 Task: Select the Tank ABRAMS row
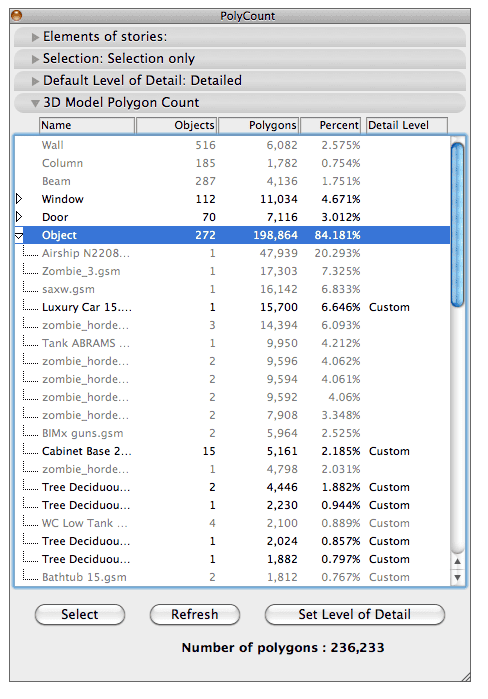[232, 343]
